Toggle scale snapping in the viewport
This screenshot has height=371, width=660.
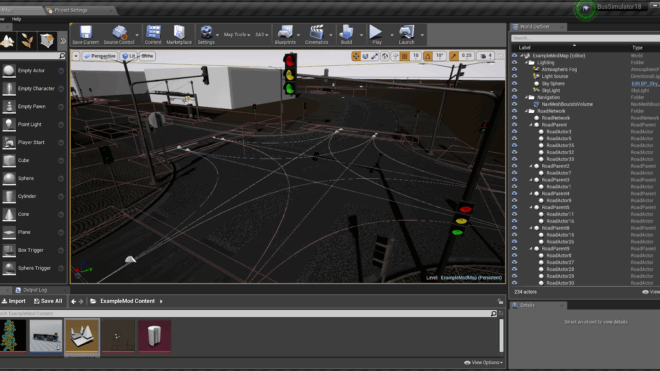coord(454,56)
